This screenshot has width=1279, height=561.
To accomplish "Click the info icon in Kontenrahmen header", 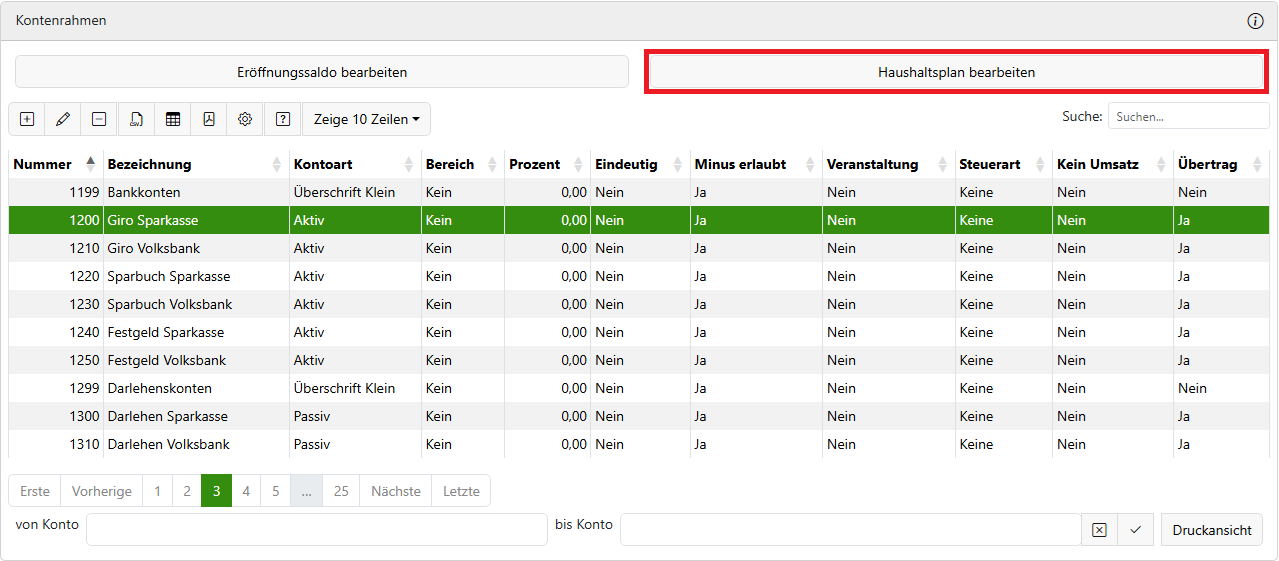I will (x=1255, y=21).
